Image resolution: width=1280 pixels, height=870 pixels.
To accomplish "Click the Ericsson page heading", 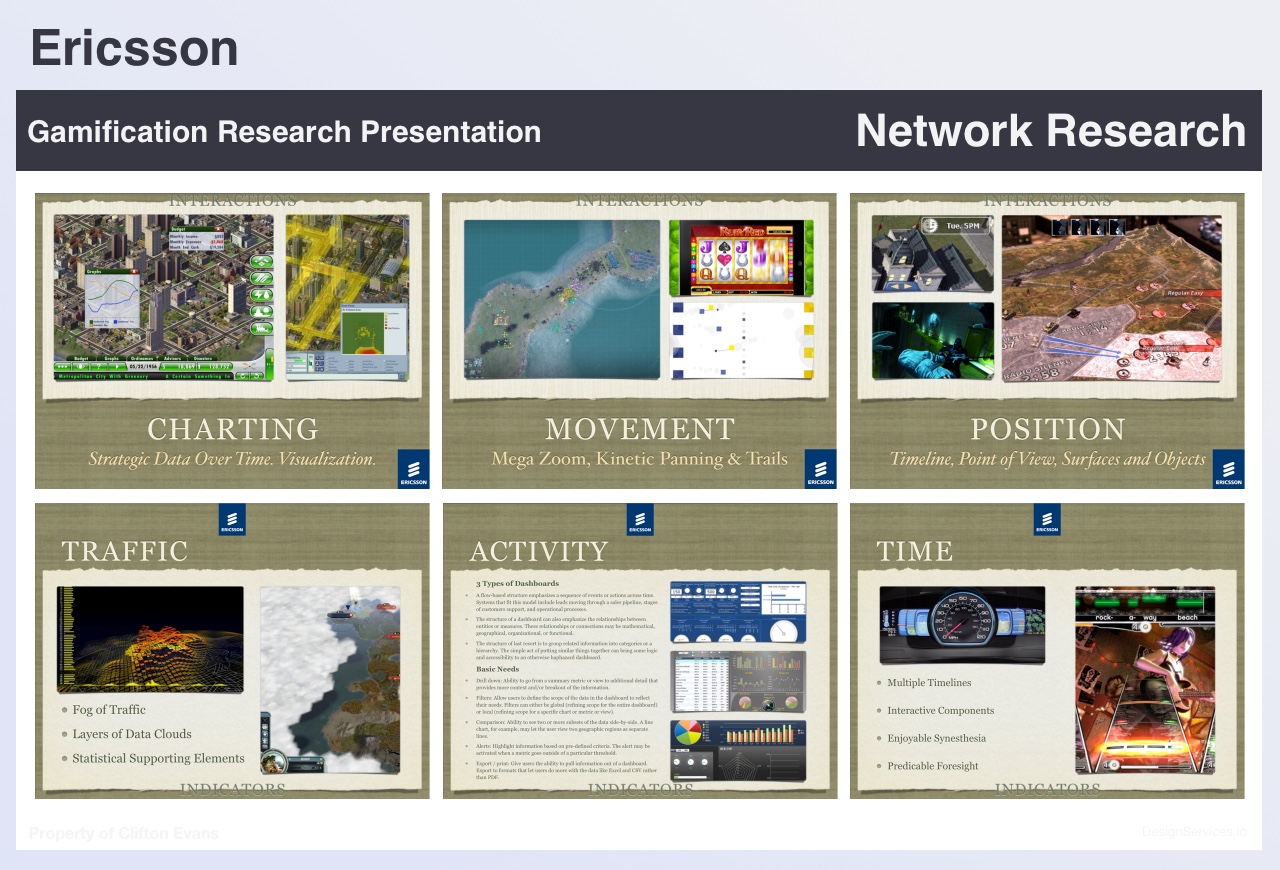I will [134, 48].
